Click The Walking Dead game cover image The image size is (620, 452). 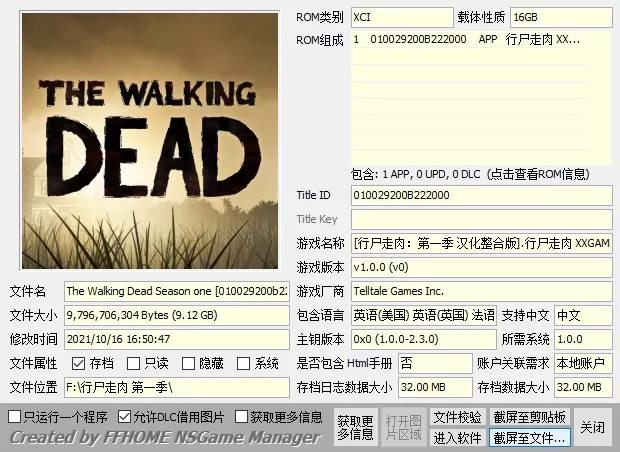coord(149,142)
